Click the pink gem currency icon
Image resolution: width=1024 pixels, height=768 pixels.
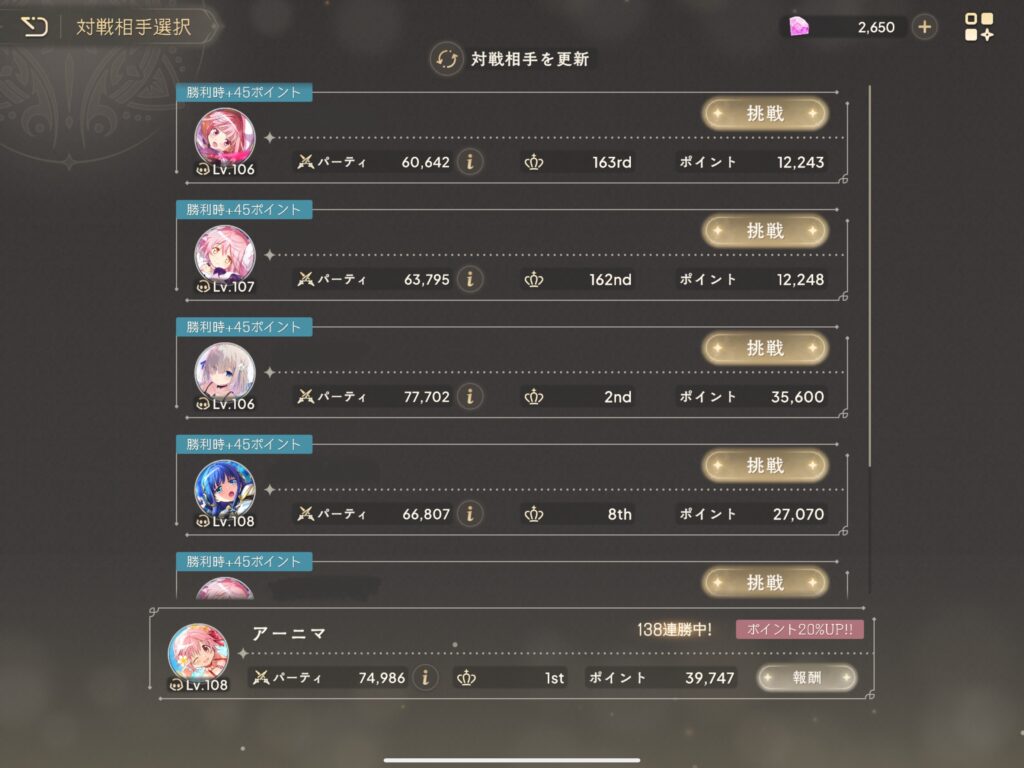tap(799, 27)
